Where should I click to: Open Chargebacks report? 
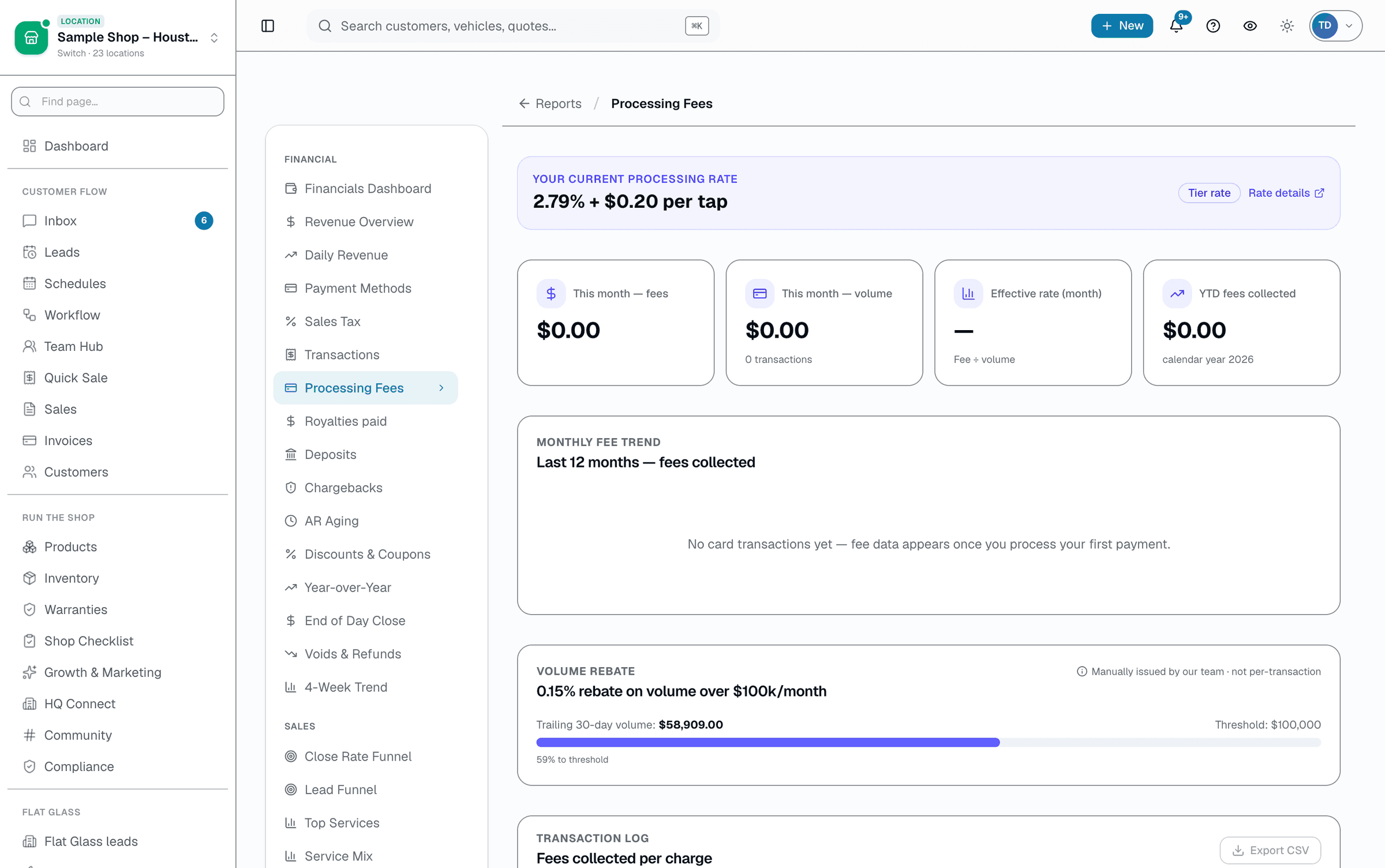[365, 488]
